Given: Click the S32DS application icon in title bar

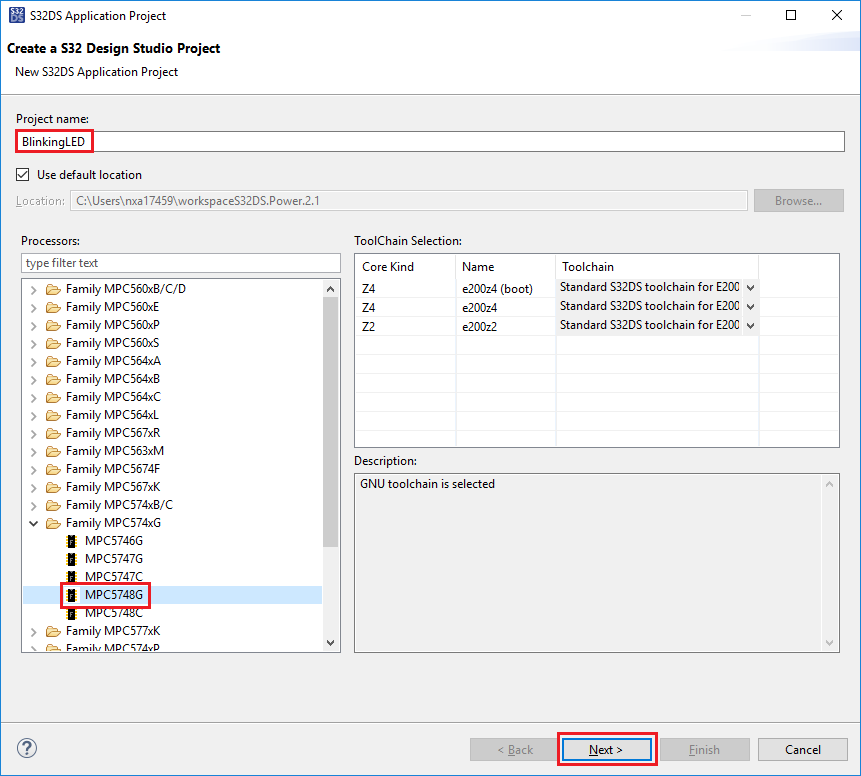Looking at the screenshot, I should (x=17, y=15).
